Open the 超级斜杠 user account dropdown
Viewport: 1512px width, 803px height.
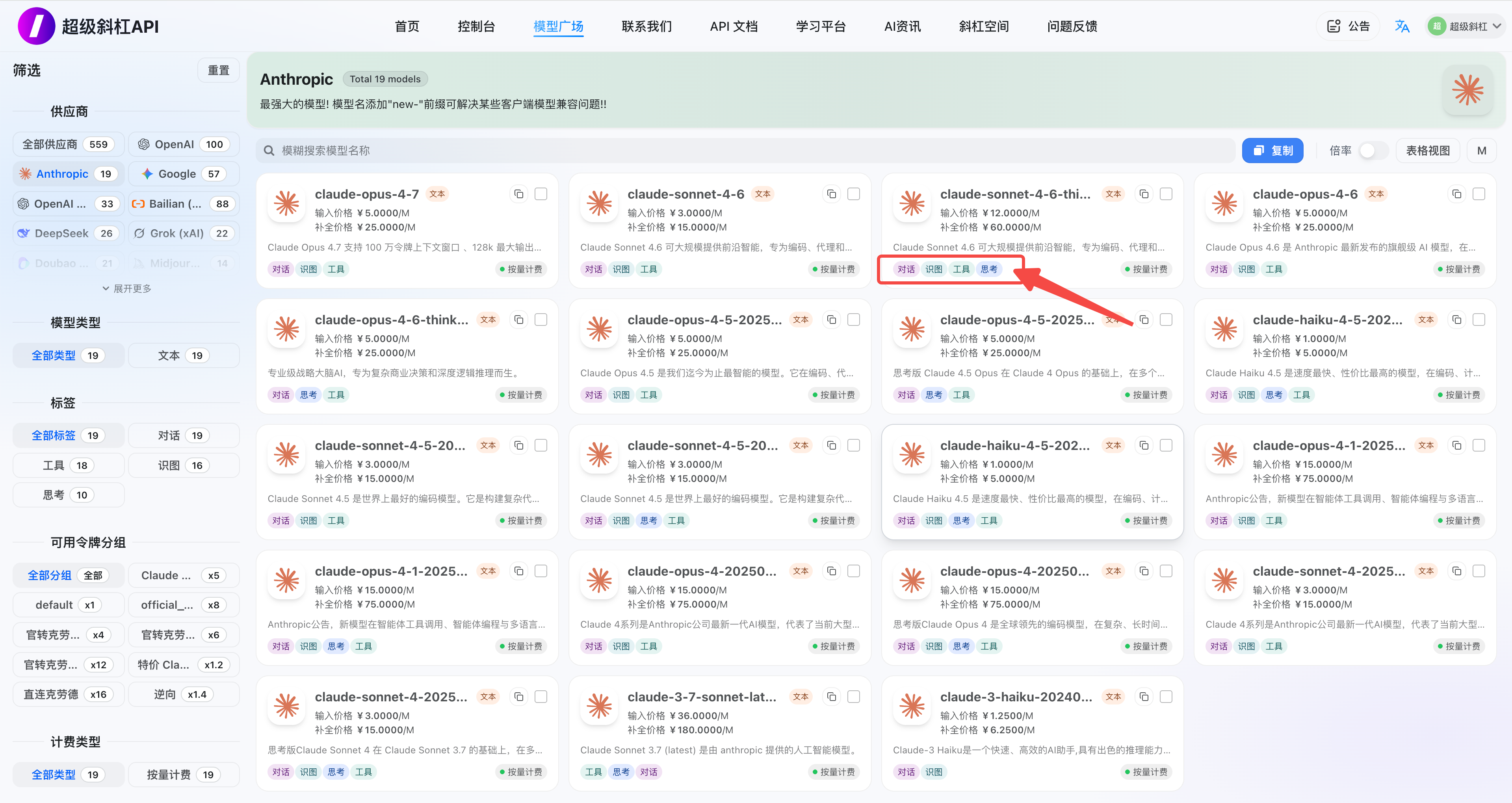[x=1465, y=26]
